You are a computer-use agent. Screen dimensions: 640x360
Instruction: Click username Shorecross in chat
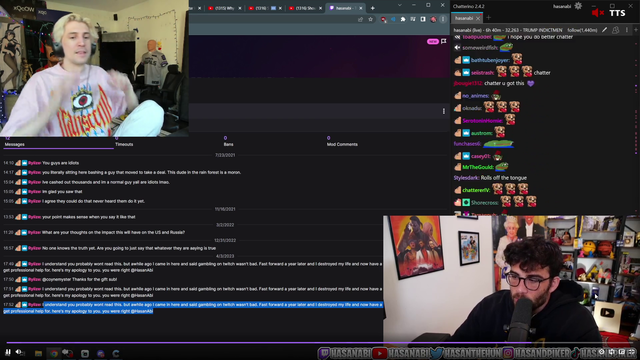(x=484, y=202)
